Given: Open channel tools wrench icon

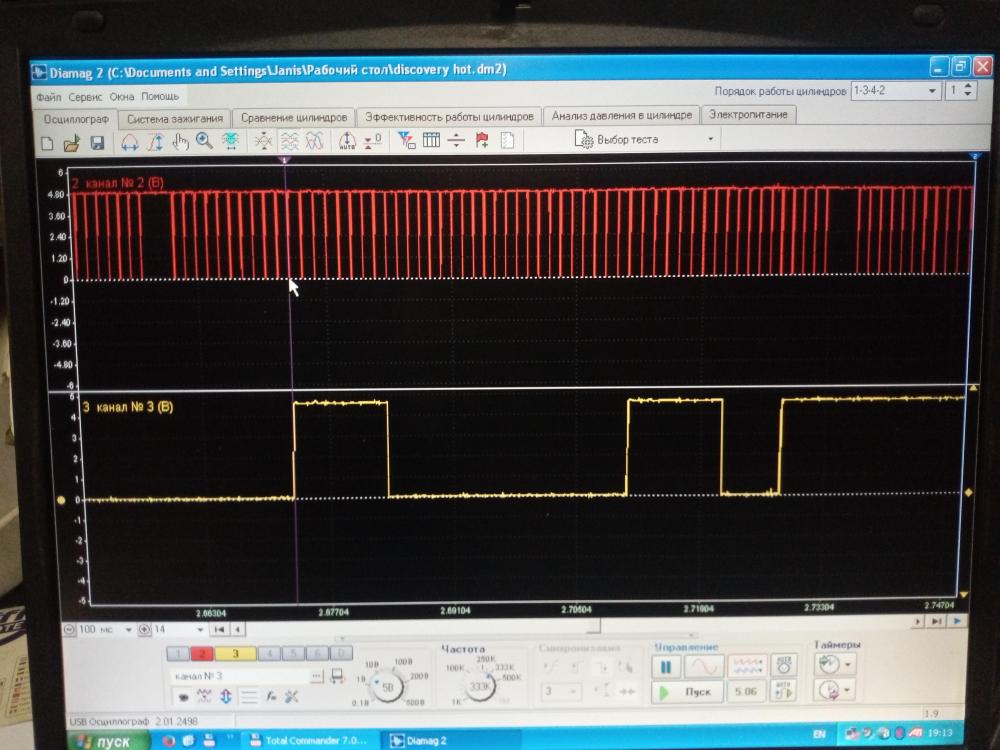Looking at the screenshot, I should [291, 697].
